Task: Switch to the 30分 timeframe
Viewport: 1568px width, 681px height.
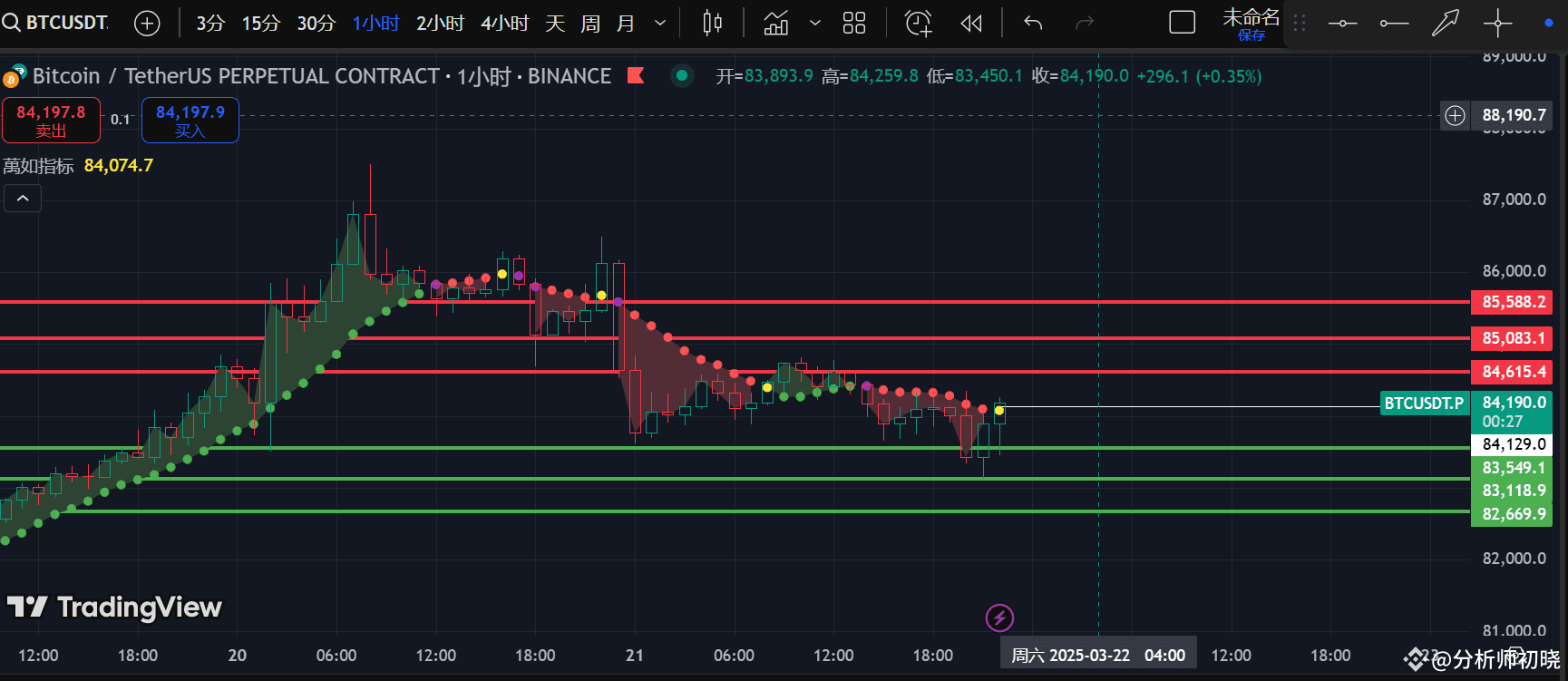Action: 317,24
